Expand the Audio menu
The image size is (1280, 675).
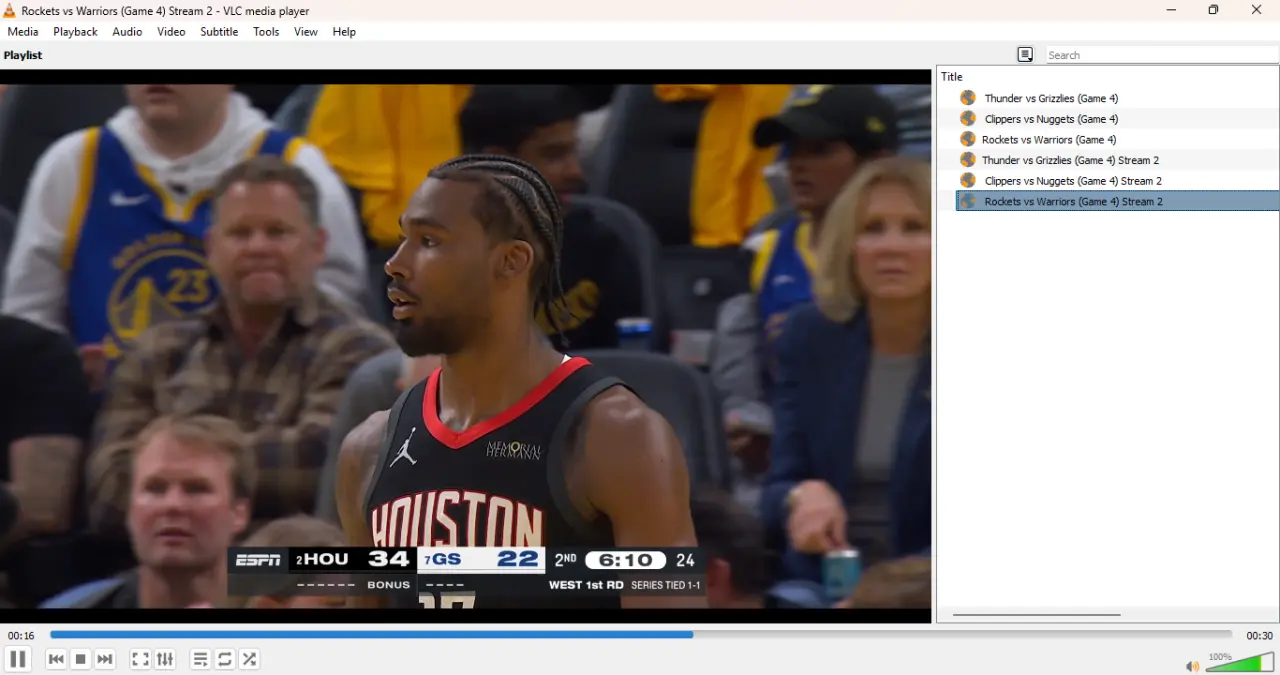click(x=127, y=32)
